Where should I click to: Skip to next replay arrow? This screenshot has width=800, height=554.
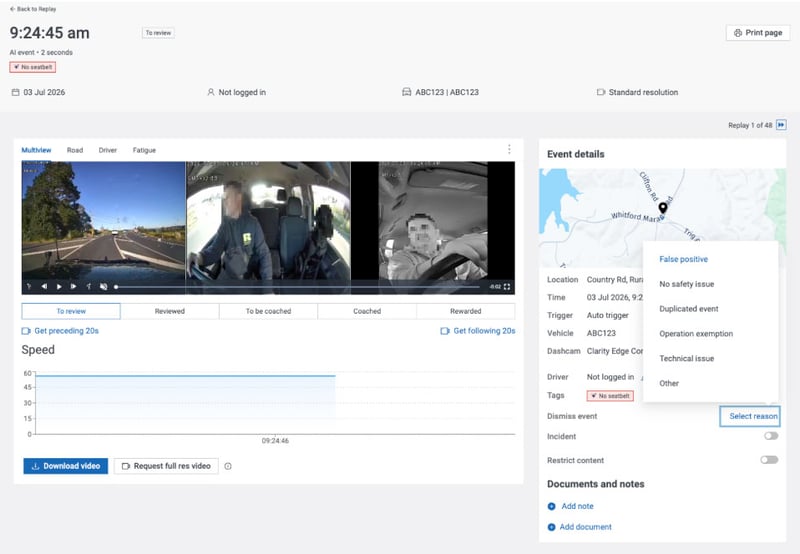coord(781,125)
